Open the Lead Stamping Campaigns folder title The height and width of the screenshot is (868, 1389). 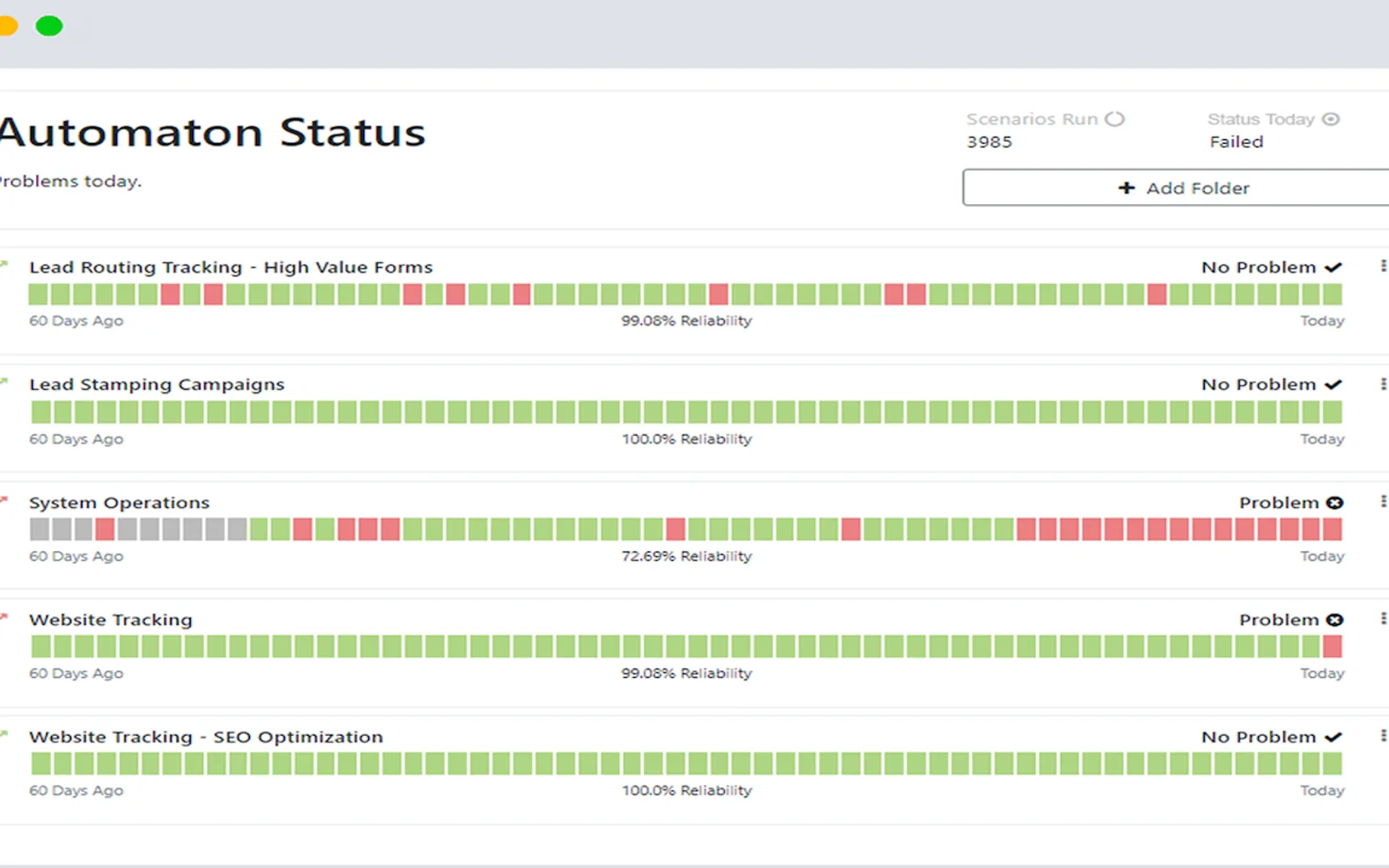pos(156,385)
